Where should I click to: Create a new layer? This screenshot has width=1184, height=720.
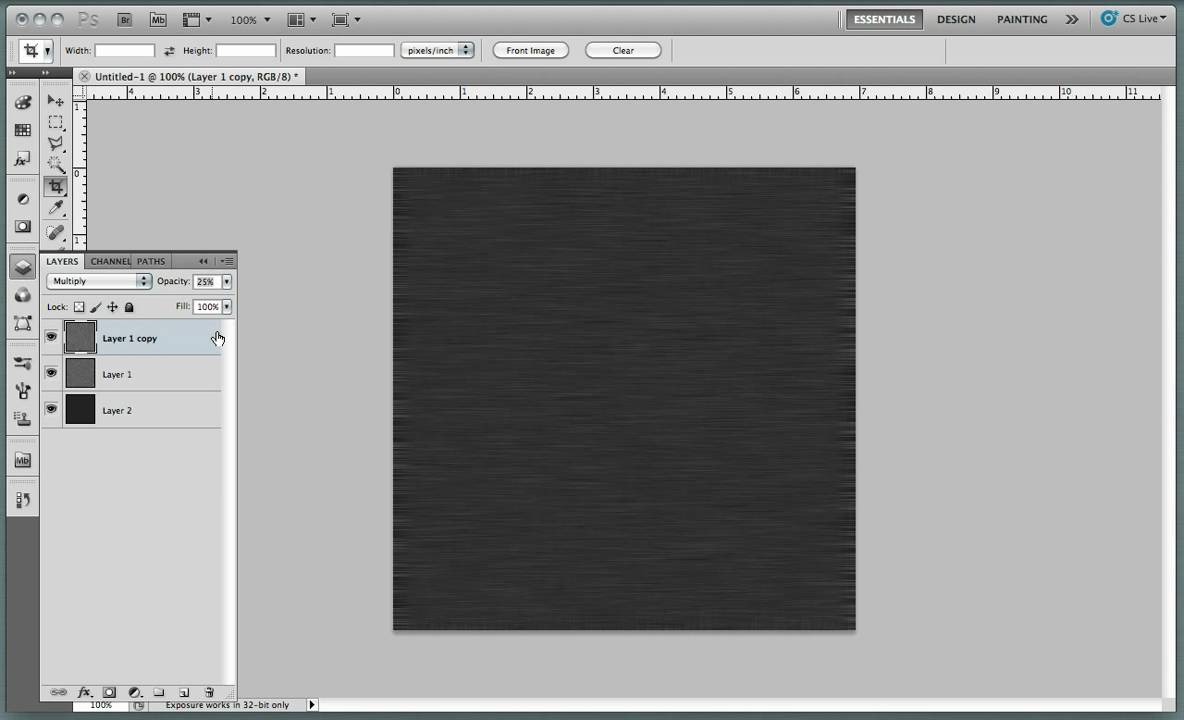[183, 692]
